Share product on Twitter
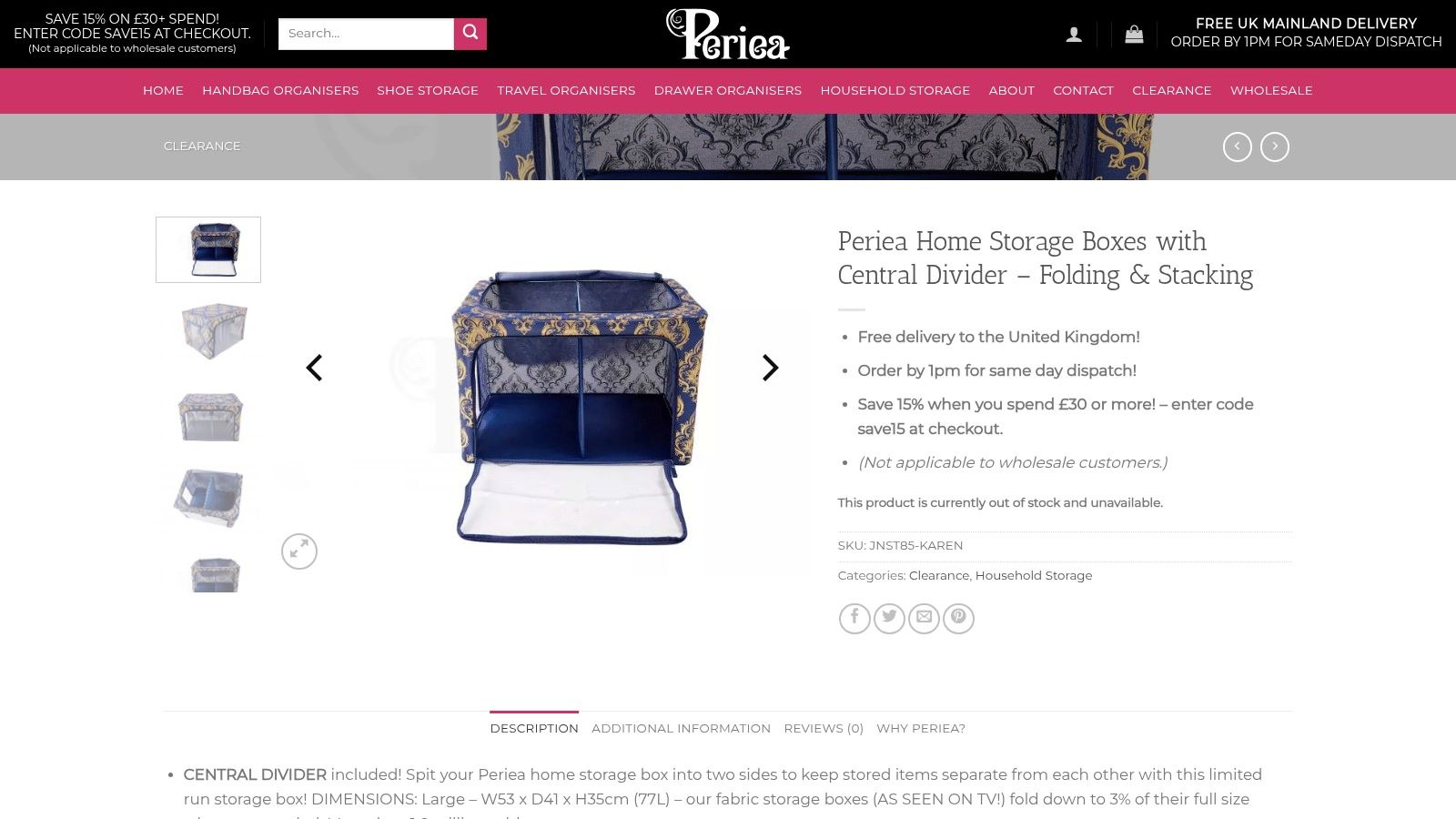 (x=889, y=618)
